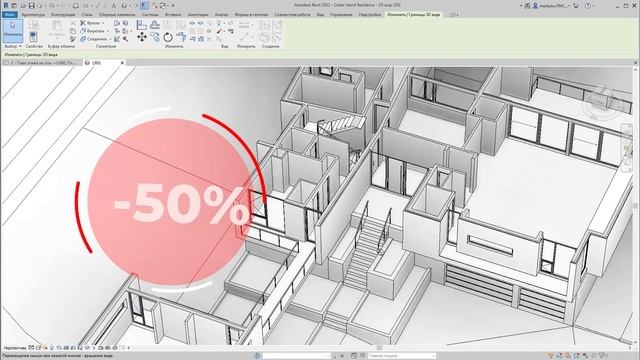Click the Геометрия panel label
The height and width of the screenshot is (360, 640).
tap(106, 47)
